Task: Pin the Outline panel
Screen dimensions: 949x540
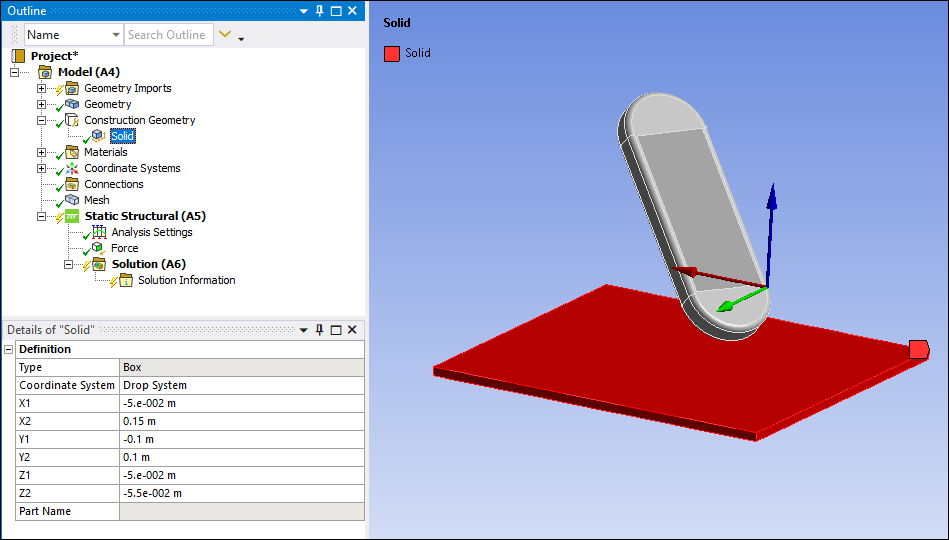Action: coord(320,11)
